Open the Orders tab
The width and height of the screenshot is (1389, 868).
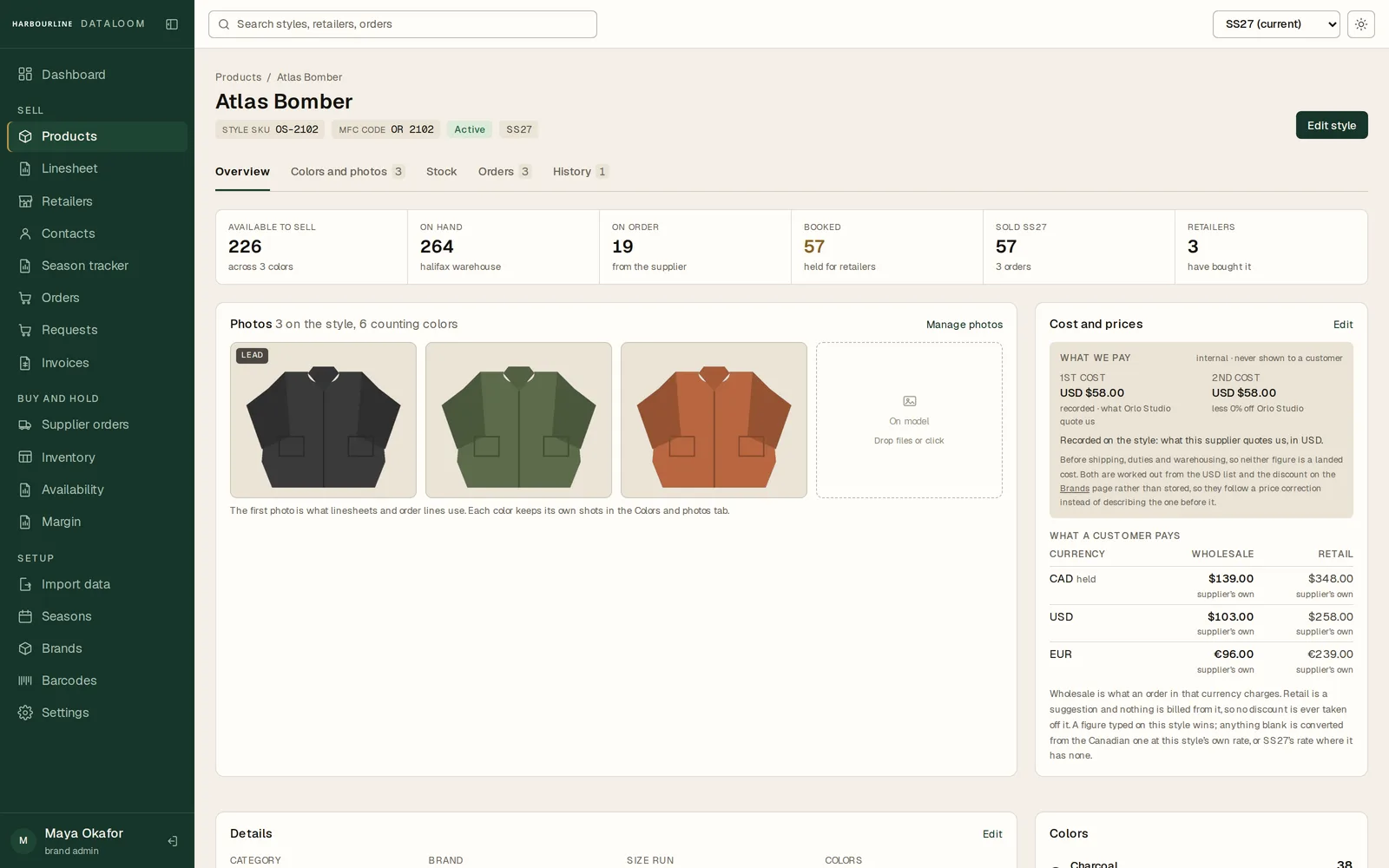point(504,172)
